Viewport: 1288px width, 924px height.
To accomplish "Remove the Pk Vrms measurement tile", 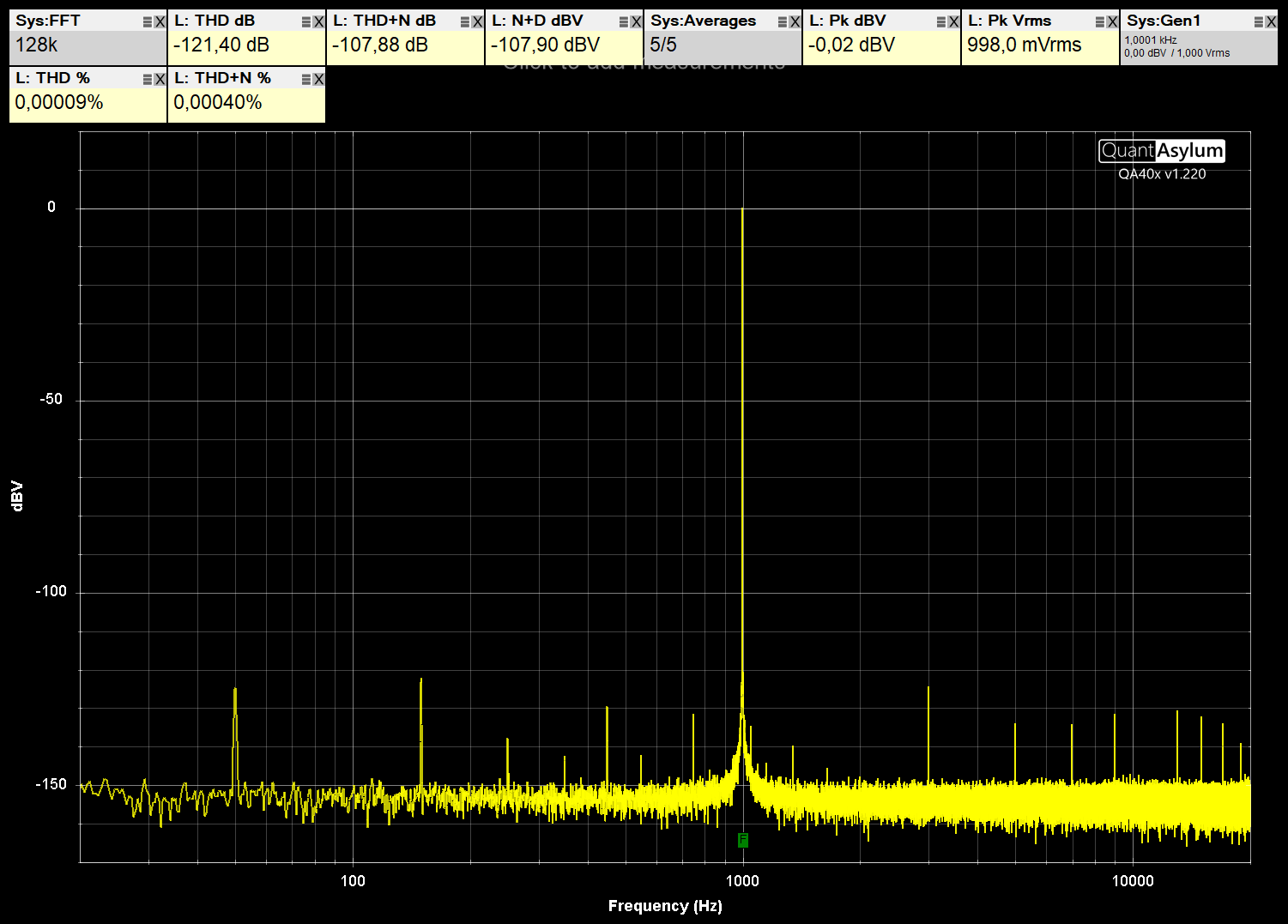I will point(1112,22).
